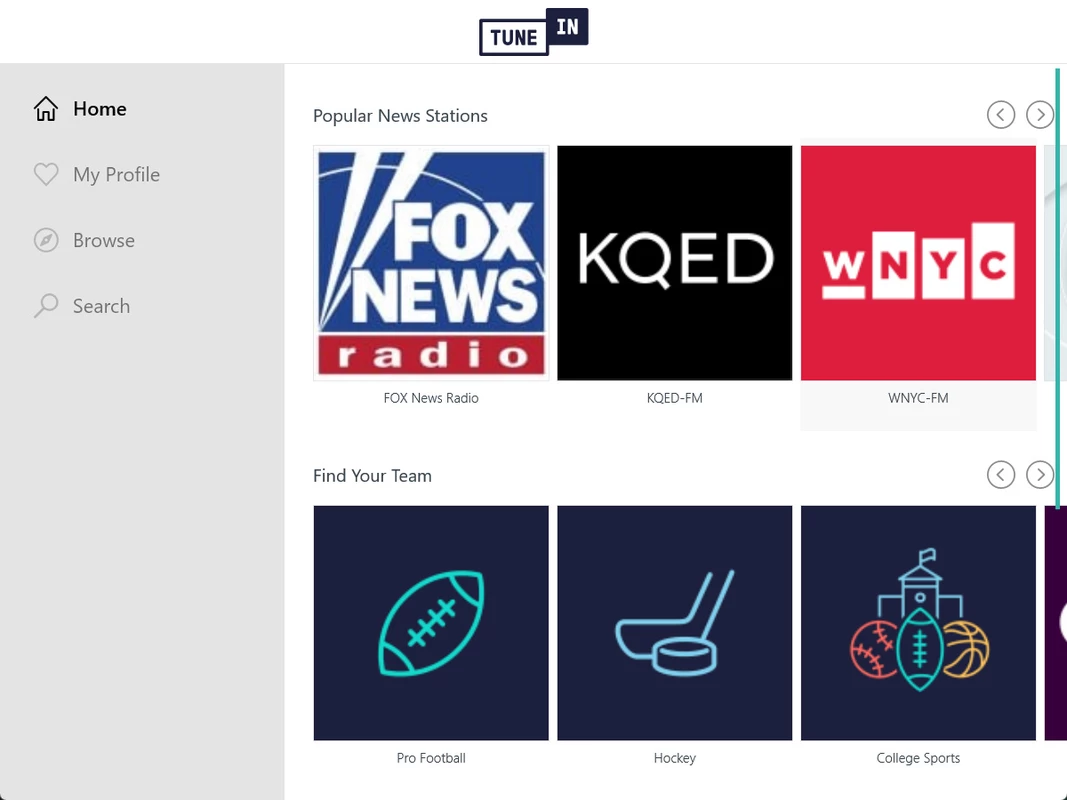
Task: Open My Profile via the heart icon
Action: 46,174
